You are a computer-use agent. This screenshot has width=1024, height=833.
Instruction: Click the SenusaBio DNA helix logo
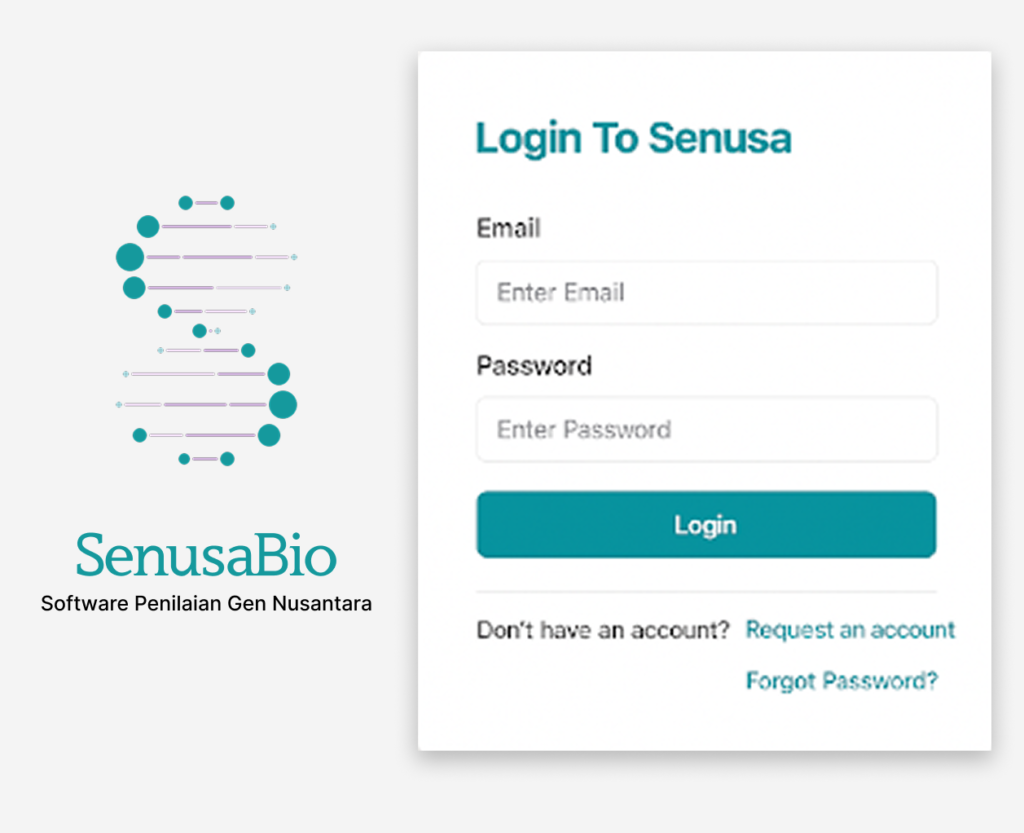click(x=207, y=331)
